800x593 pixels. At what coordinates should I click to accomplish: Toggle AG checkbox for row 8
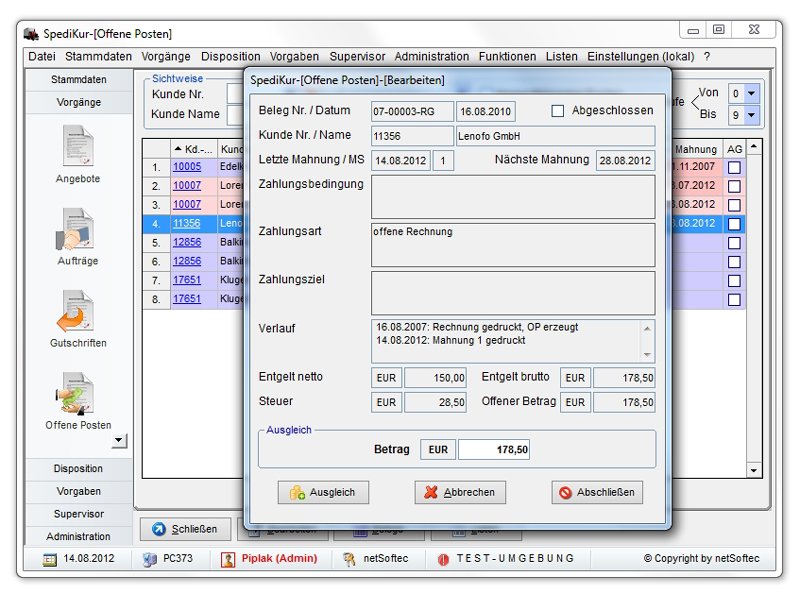coord(734,300)
